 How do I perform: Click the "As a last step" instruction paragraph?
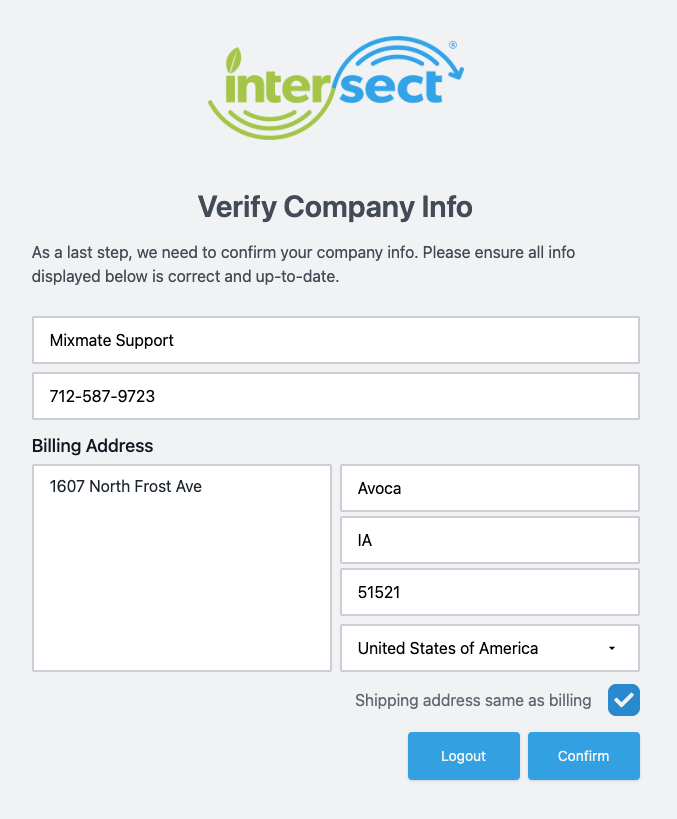(303, 265)
